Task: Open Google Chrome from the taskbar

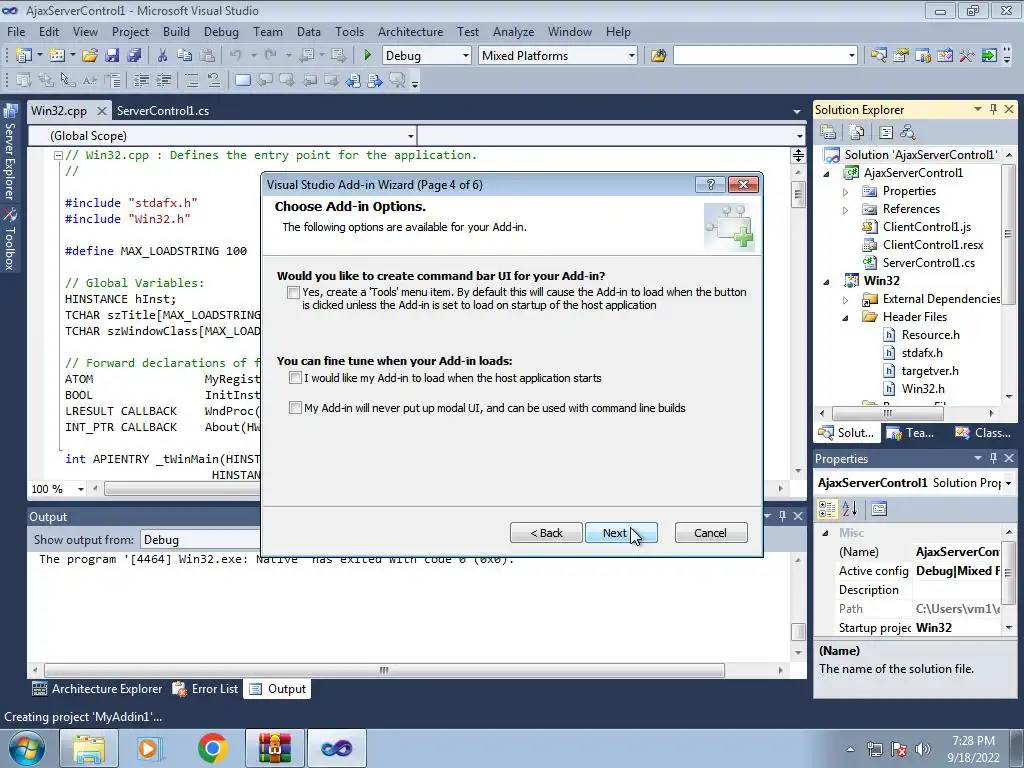Action: point(212,748)
